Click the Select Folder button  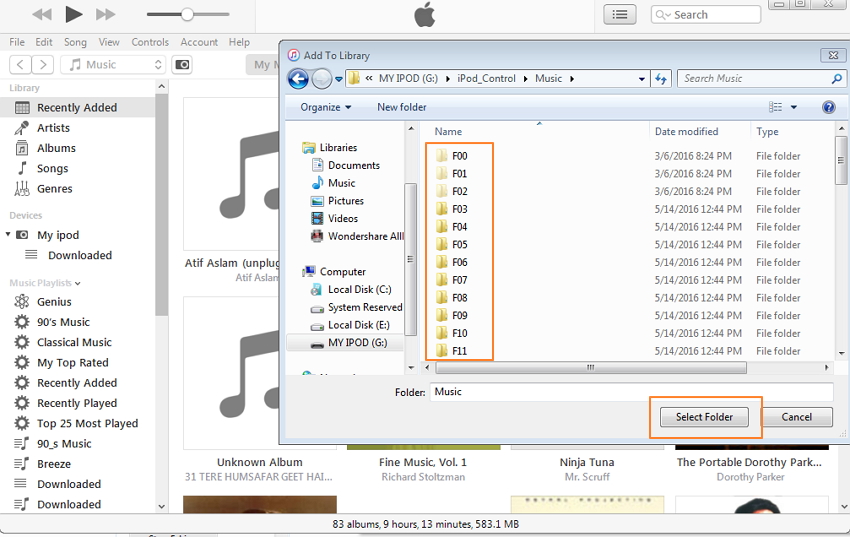tap(704, 417)
